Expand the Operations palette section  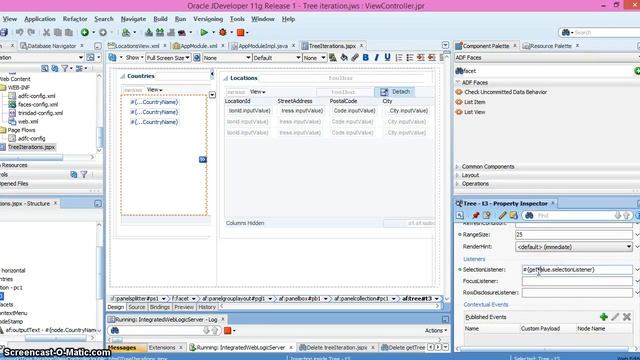(x=475, y=184)
